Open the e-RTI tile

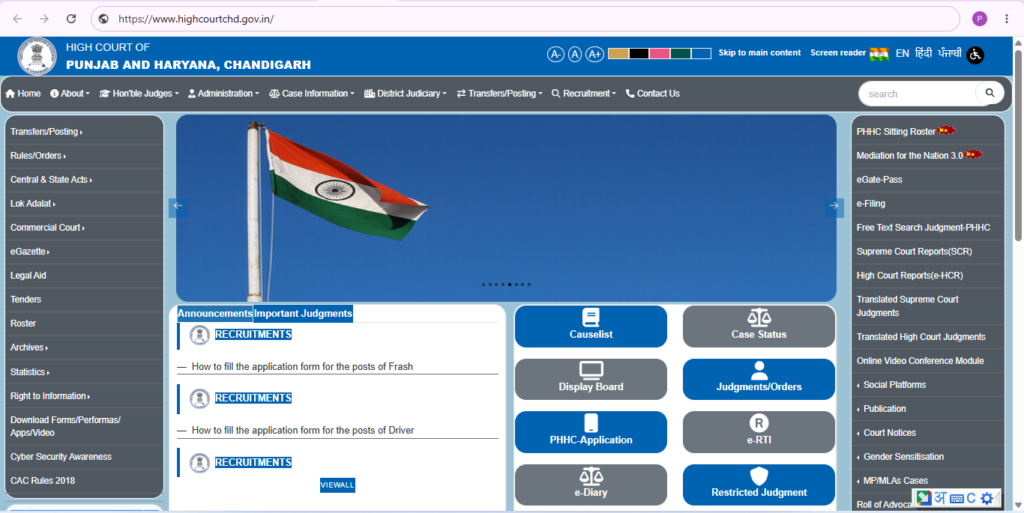(759, 432)
